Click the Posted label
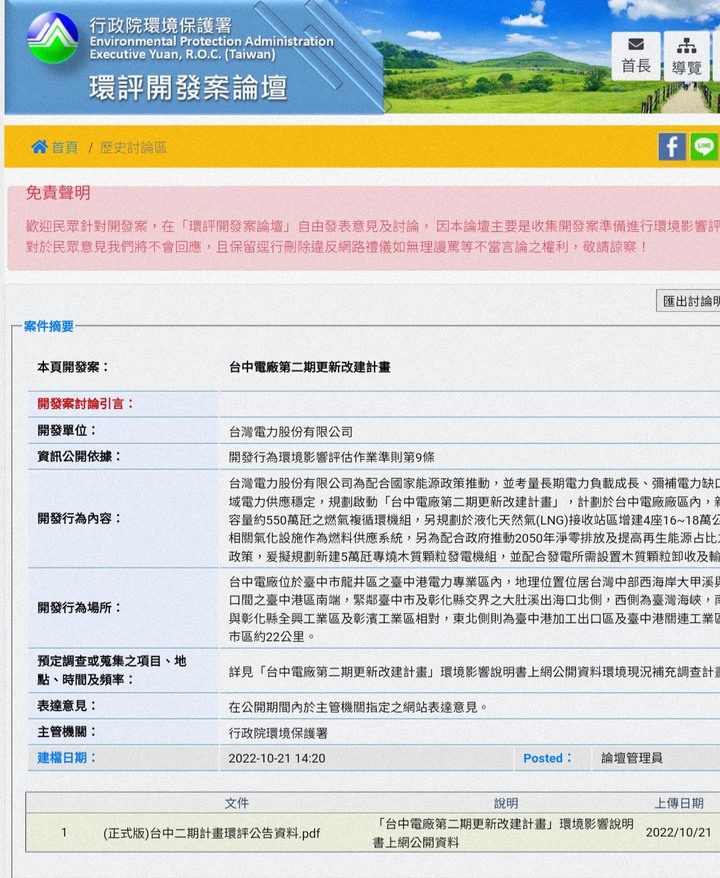The height and width of the screenshot is (878, 720). point(547,758)
